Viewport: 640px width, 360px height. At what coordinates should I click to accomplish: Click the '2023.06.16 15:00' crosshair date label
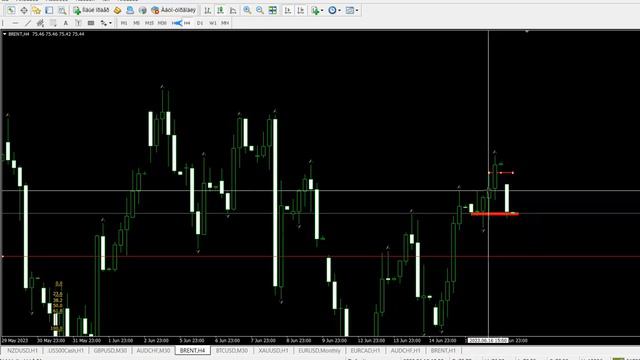(488, 340)
